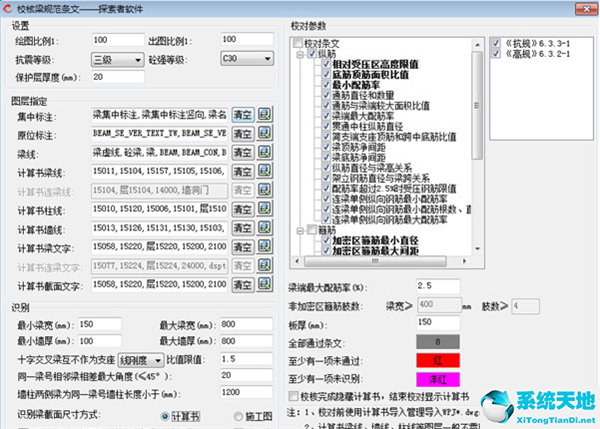Click the tree vertical scrollbar up arrow
This screenshot has width=600, height=429.
click(477, 44)
